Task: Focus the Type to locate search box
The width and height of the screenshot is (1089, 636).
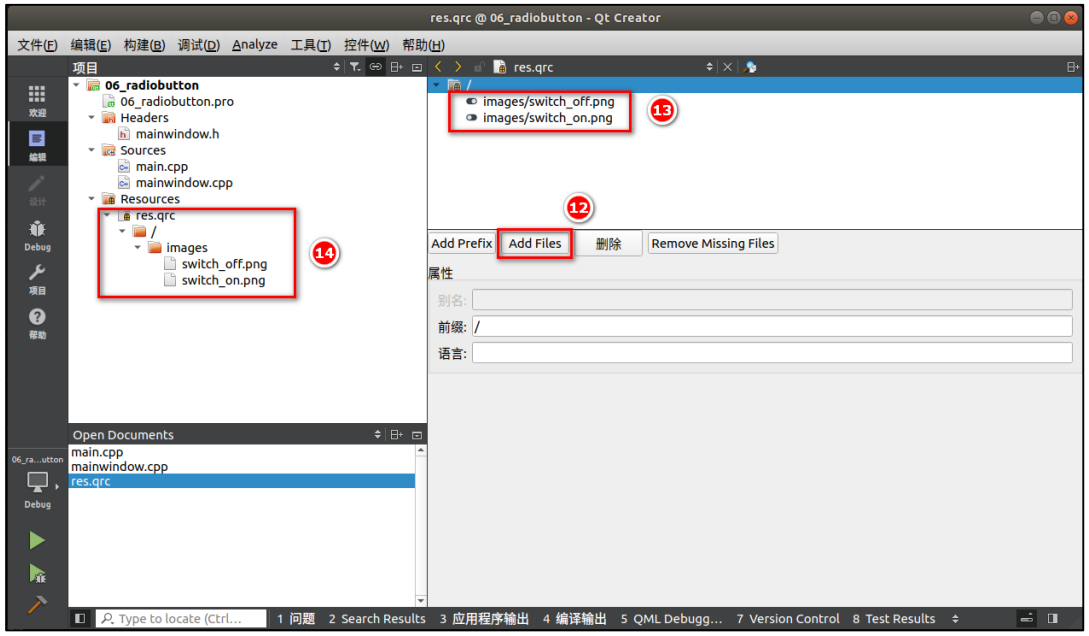Action: 182,618
